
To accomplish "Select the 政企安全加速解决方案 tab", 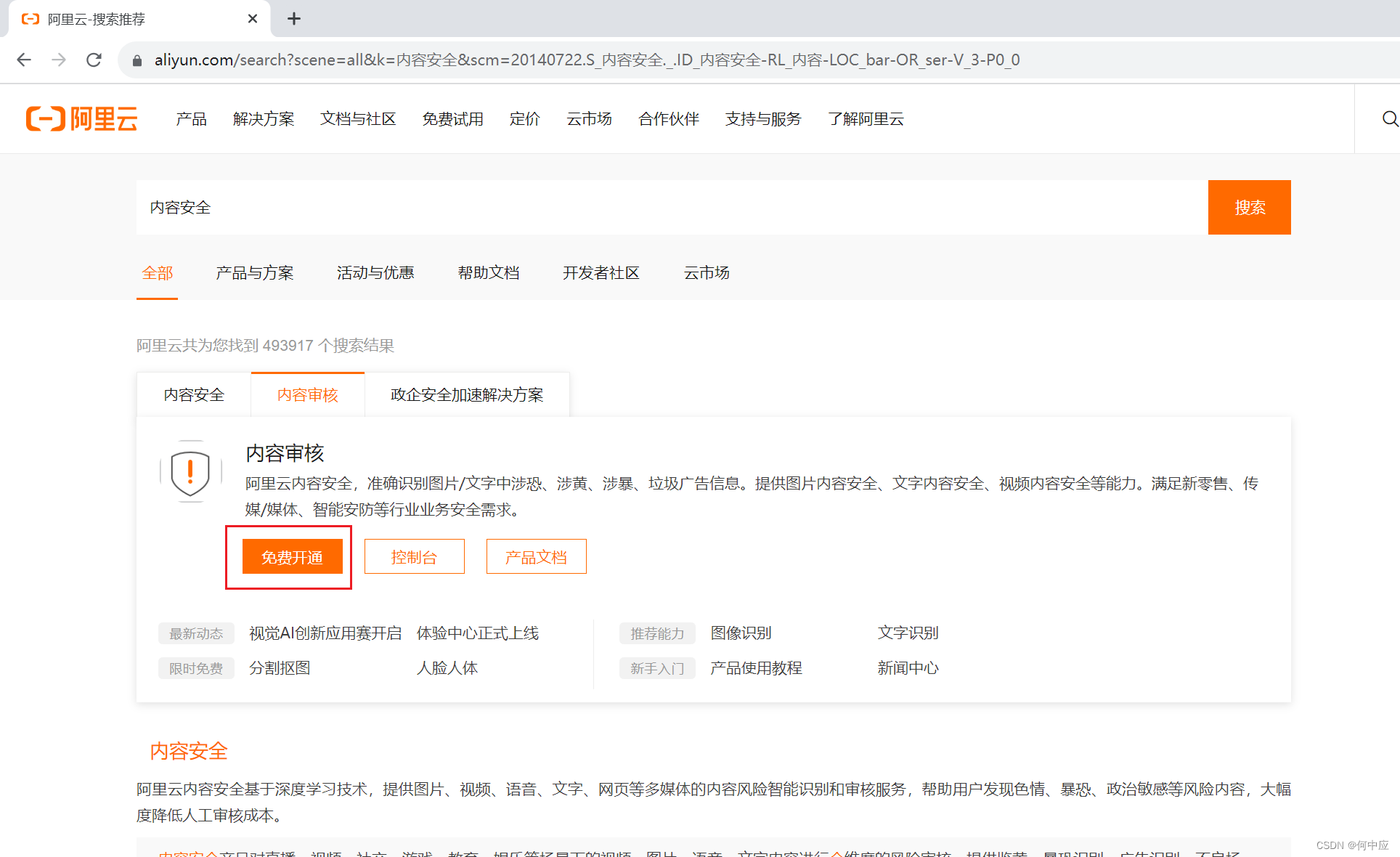I will [x=467, y=395].
